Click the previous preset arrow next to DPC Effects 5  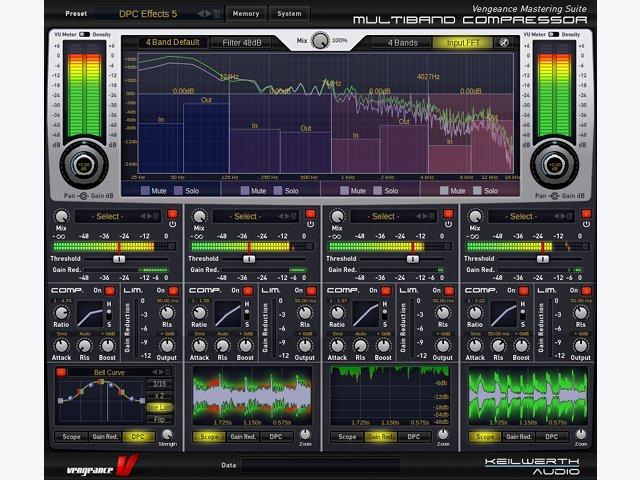200,14
